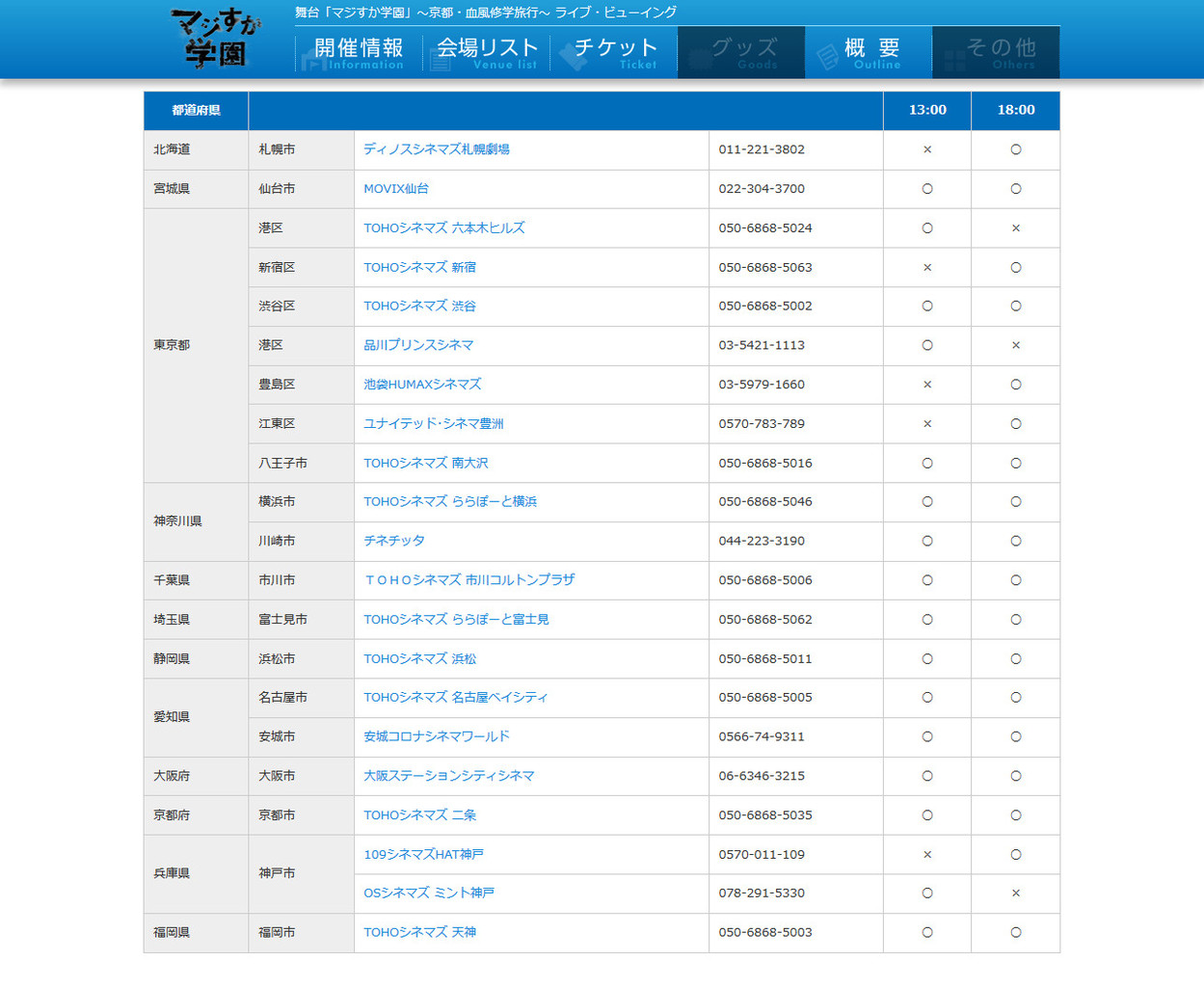1204x987 pixels.
Task: Open the 会場リスト Venue list tab
Action: tap(487, 52)
